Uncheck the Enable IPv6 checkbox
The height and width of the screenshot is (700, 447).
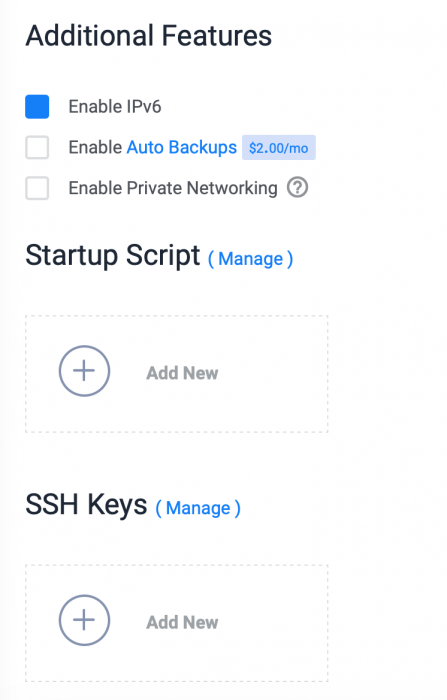[37, 107]
